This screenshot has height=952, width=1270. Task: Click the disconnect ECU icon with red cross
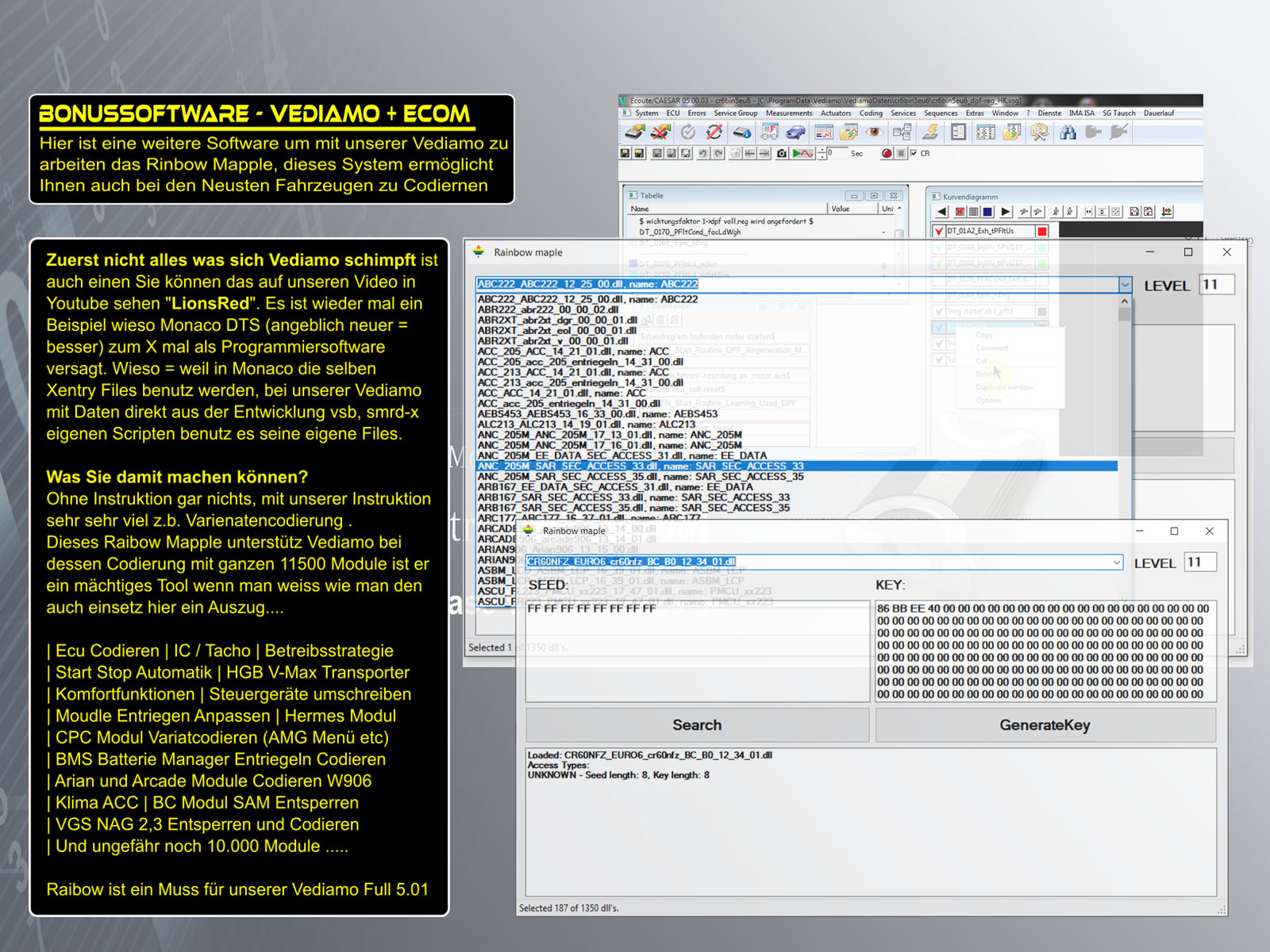(660, 132)
